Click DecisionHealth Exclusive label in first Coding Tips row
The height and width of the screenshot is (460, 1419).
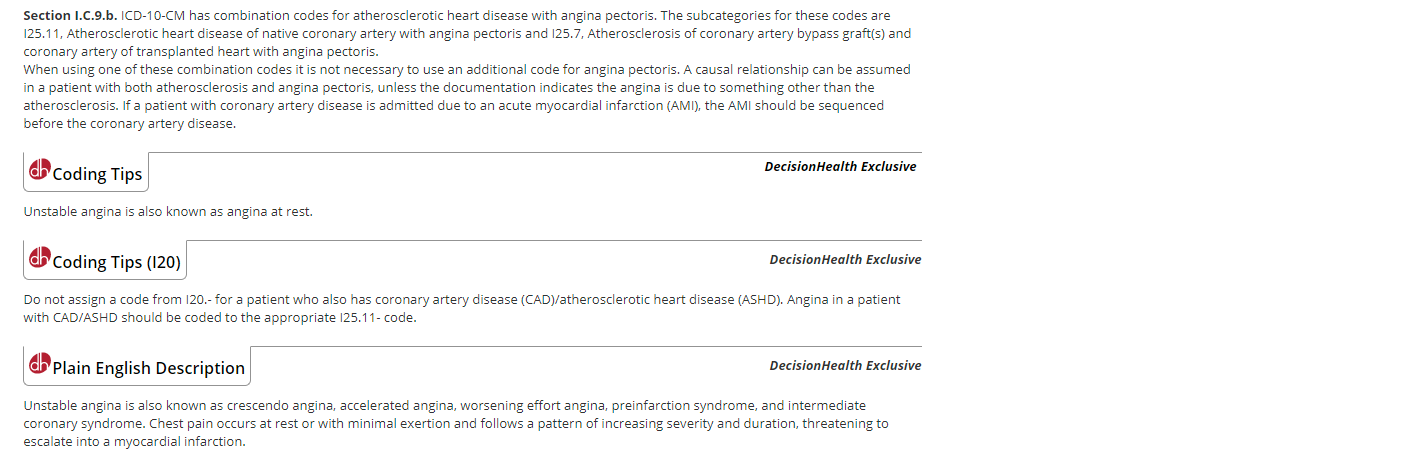[840, 167]
